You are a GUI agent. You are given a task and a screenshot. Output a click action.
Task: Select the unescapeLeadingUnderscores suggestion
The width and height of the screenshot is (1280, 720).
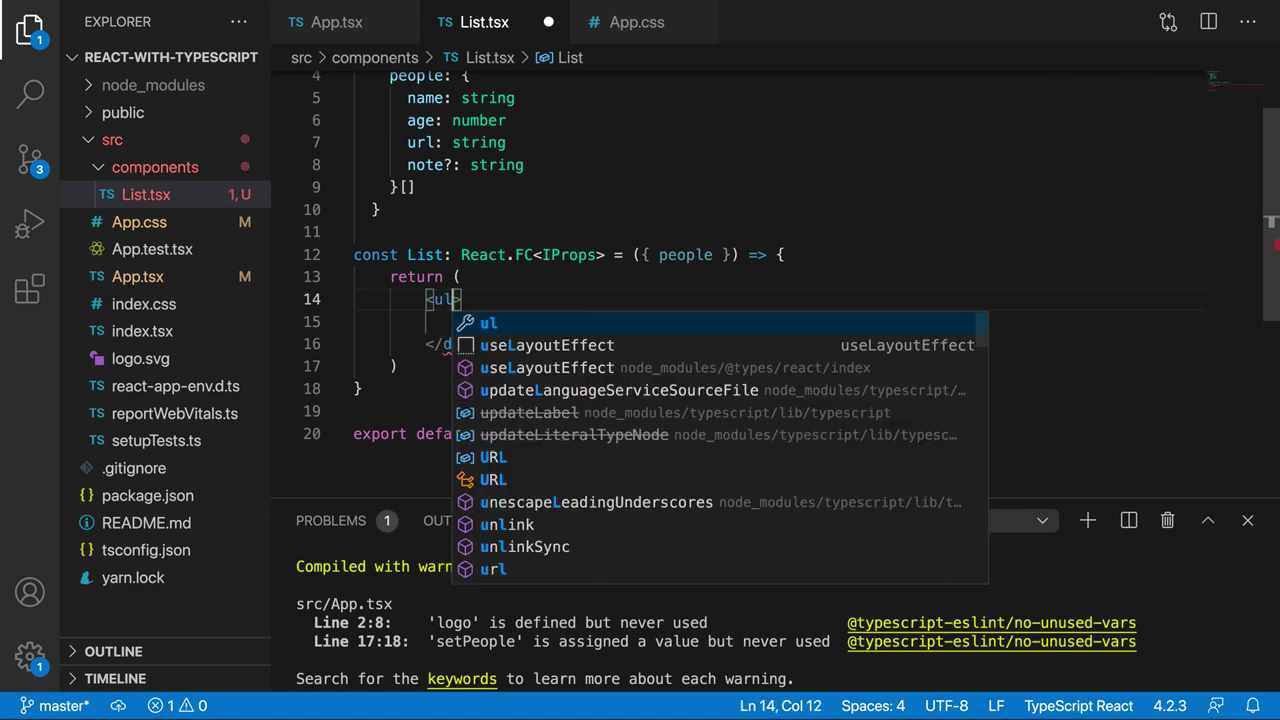point(720,502)
